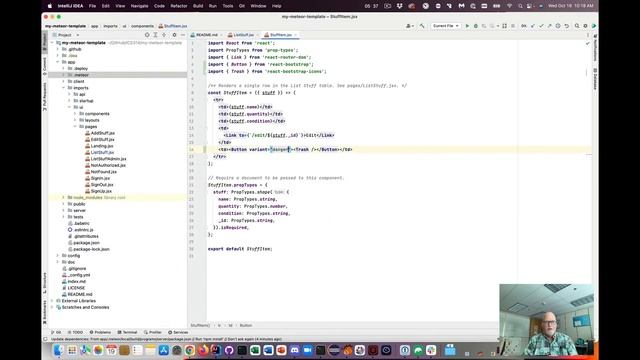
Task: Expand the config folder
Action: (58, 256)
